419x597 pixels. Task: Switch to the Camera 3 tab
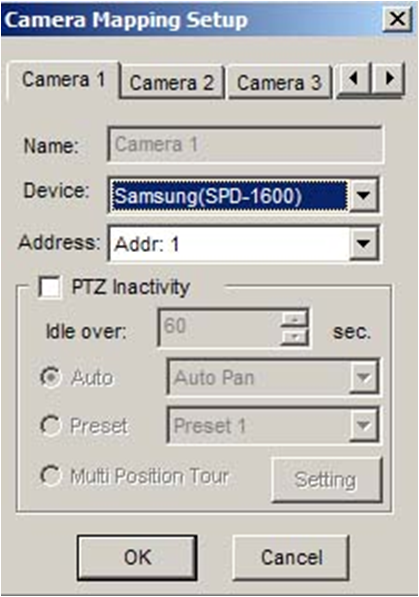[279, 83]
